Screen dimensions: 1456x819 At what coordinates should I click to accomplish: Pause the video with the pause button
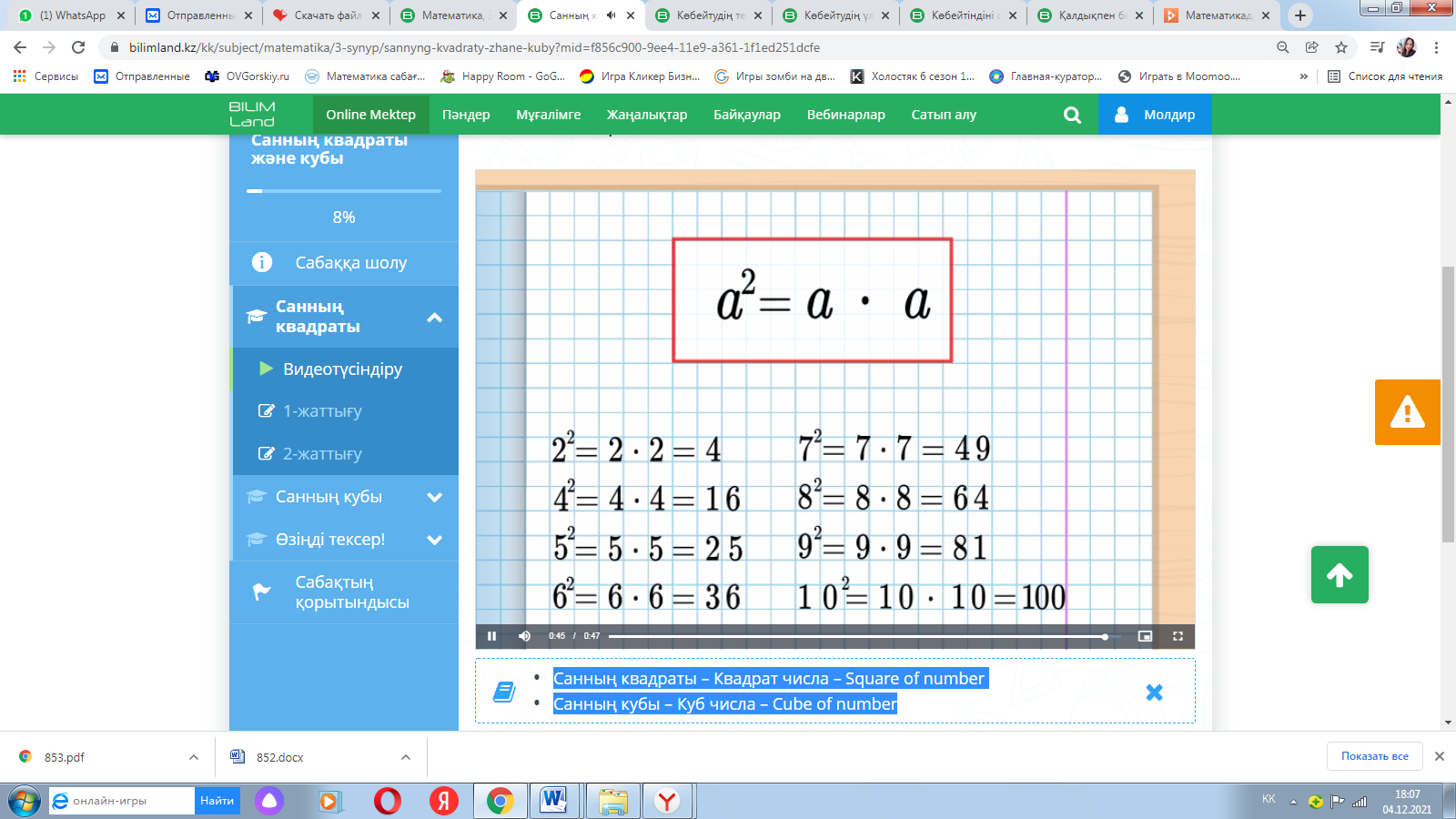[x=491, y=636]
